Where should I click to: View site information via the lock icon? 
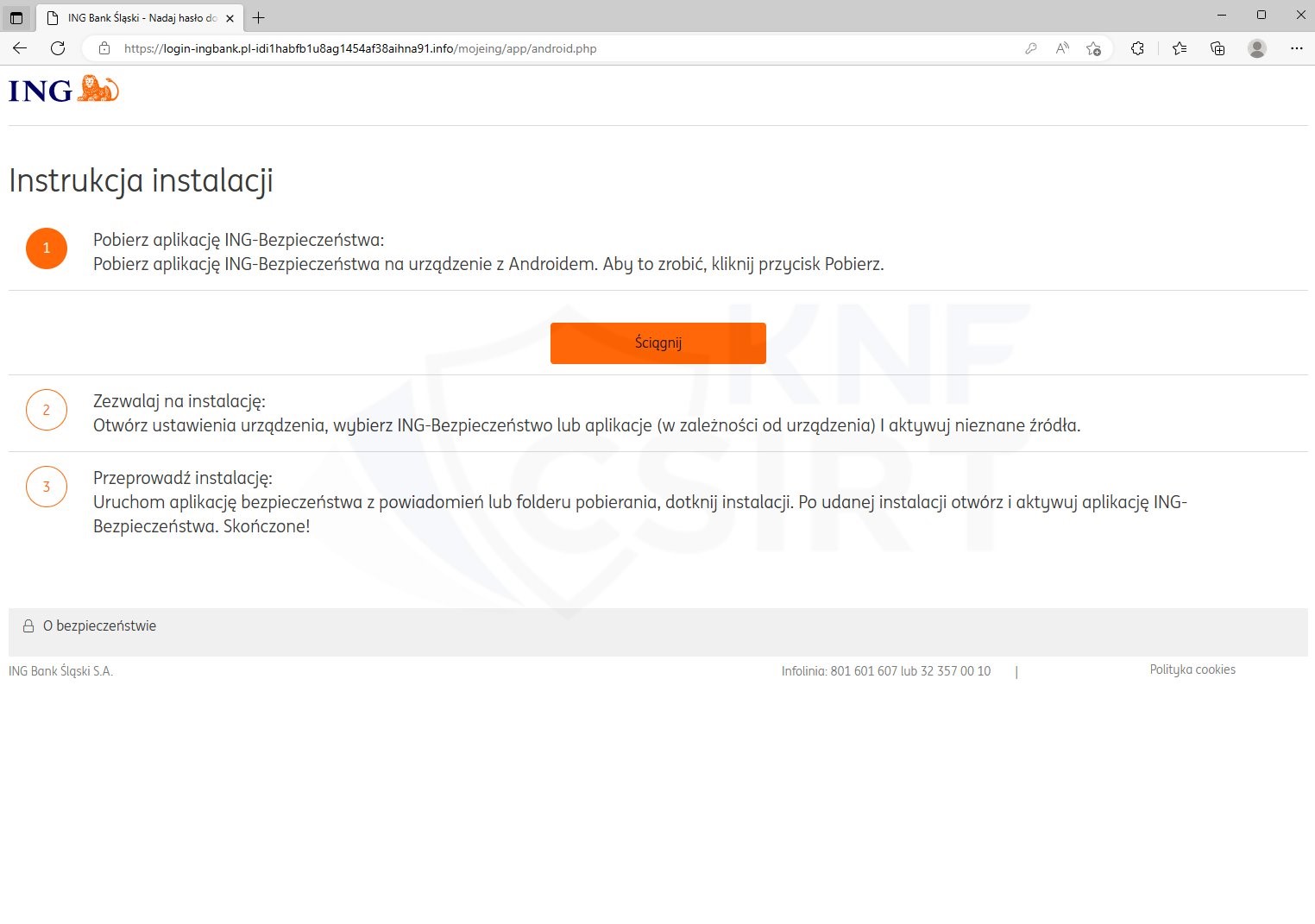[x=104, y=48]
